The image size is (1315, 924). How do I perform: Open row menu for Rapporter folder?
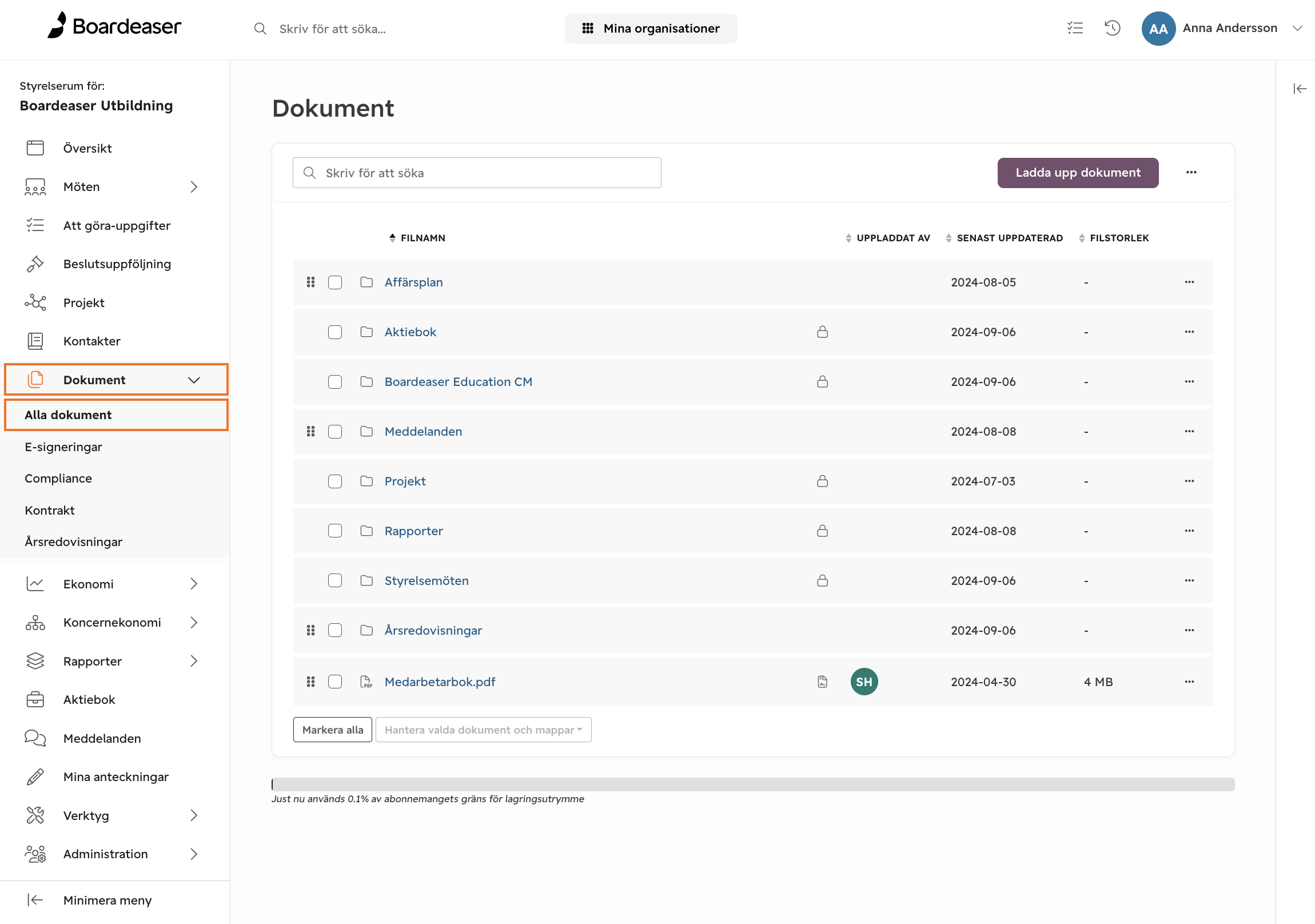coord(1189,531)
